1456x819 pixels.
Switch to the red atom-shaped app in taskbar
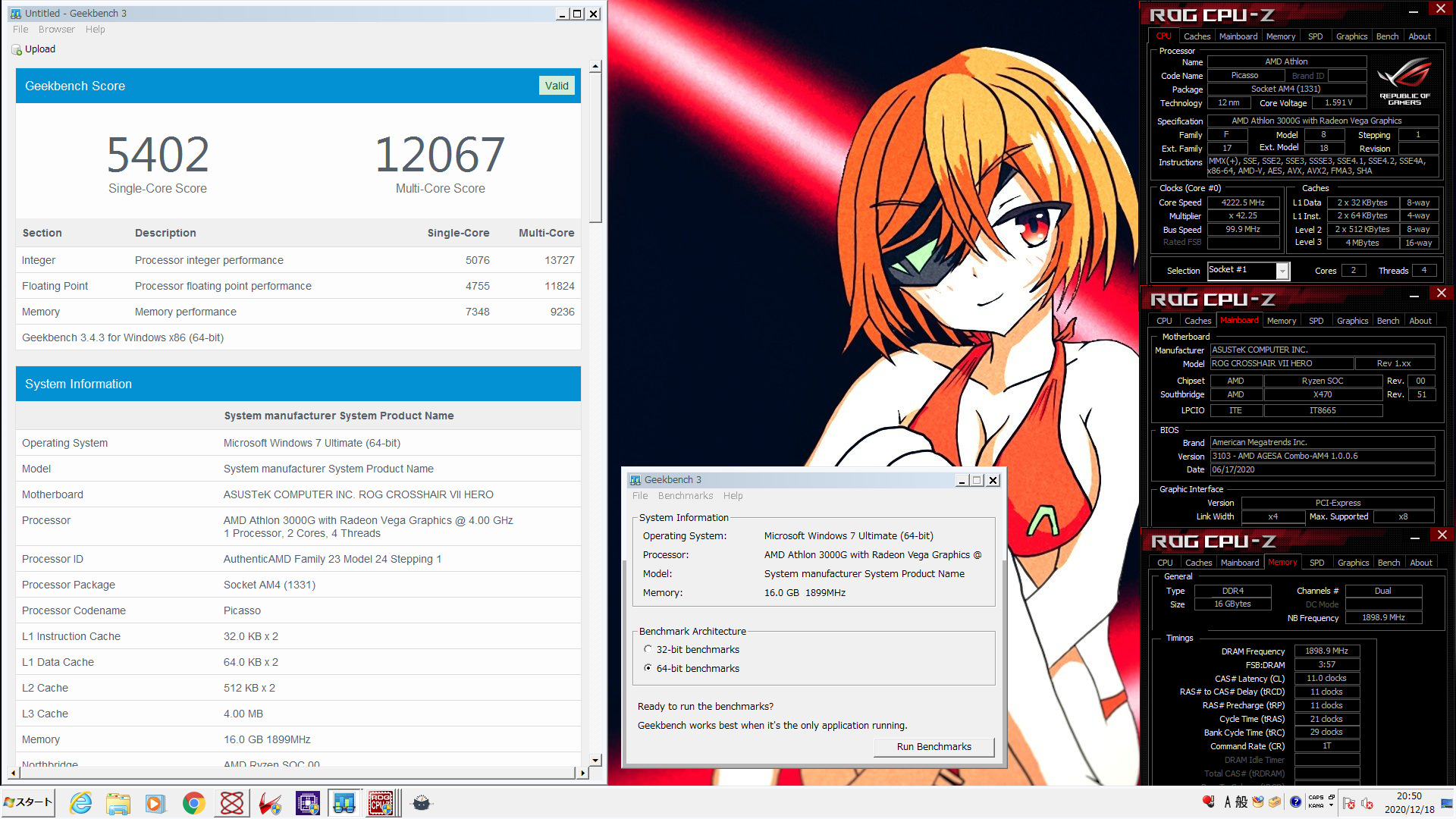tap(232, 803)
